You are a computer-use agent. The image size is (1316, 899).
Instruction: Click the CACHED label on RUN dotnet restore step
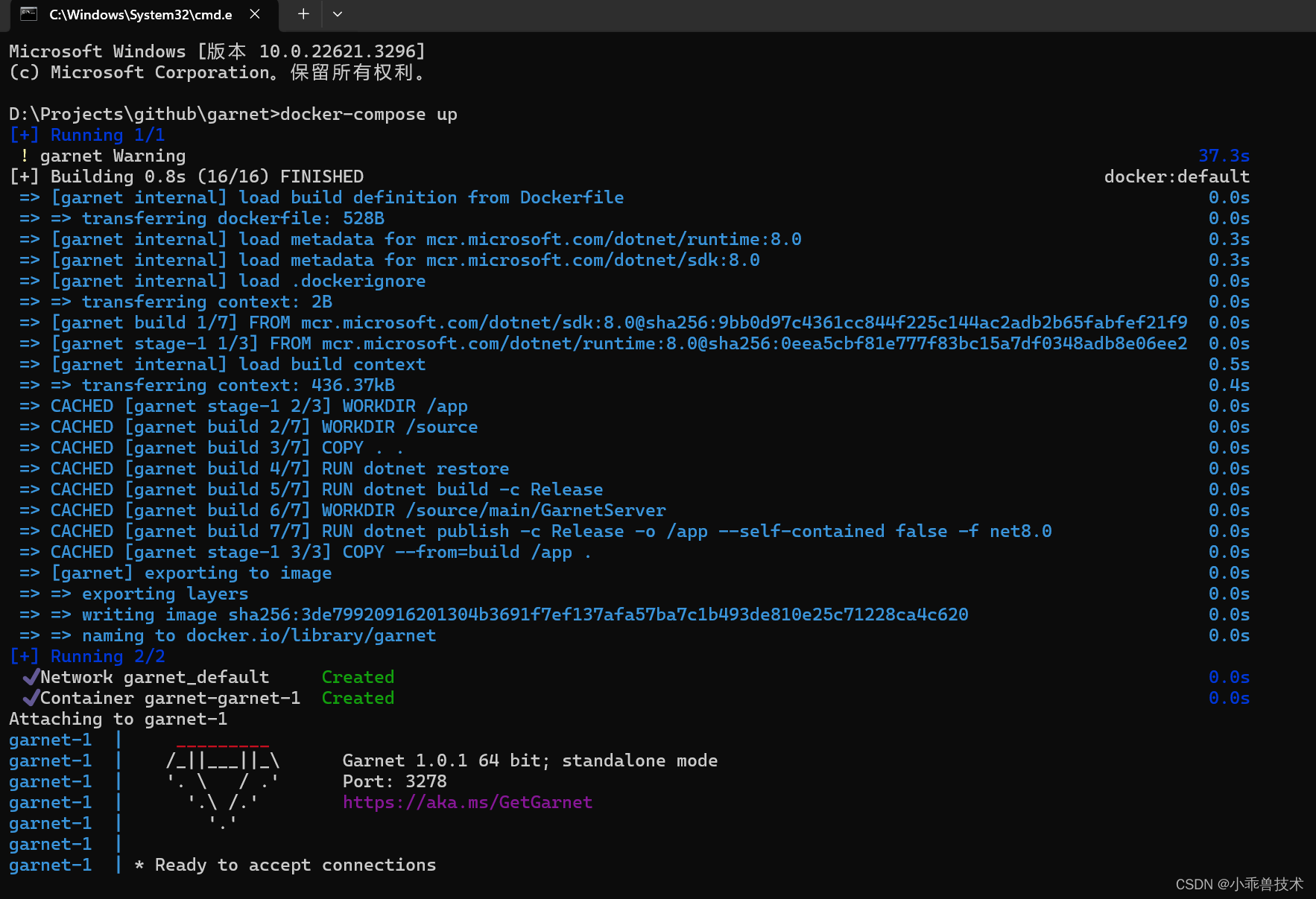pyautogui.click(x=81, y=468)
